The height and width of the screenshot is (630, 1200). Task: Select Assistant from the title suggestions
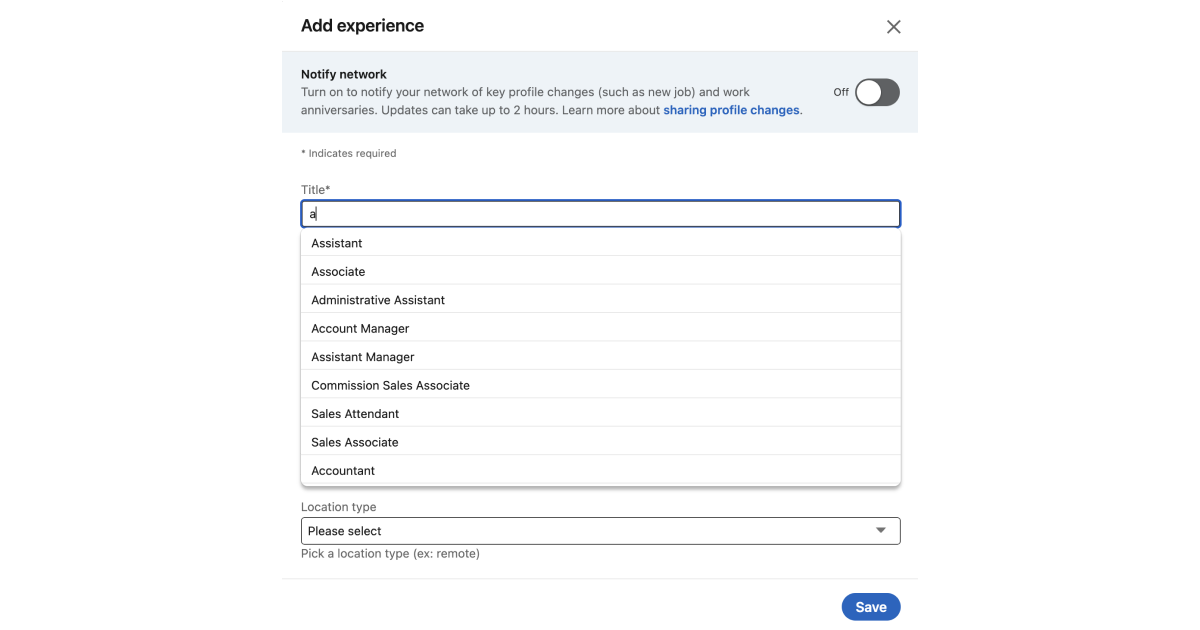(337, 243)
